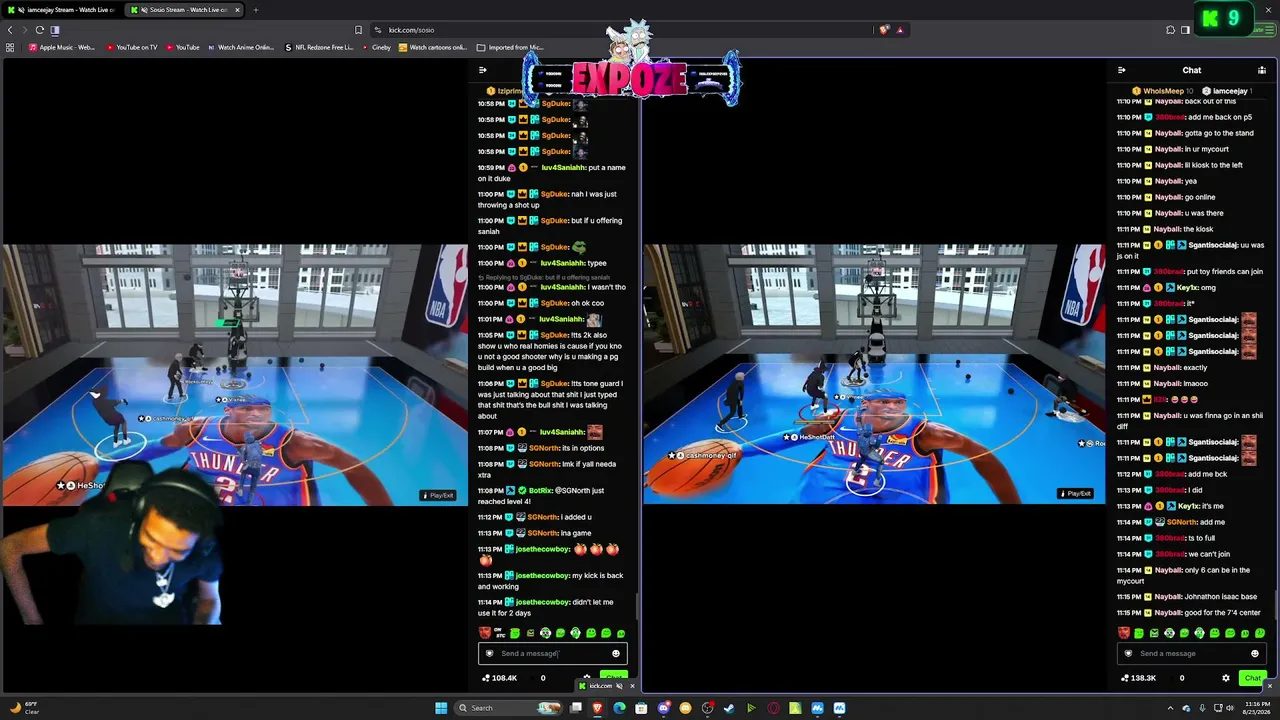This screenshot has width=1280, height=720.
Task: Open emoji picker in the right chat
Action: coord(1255,653)
